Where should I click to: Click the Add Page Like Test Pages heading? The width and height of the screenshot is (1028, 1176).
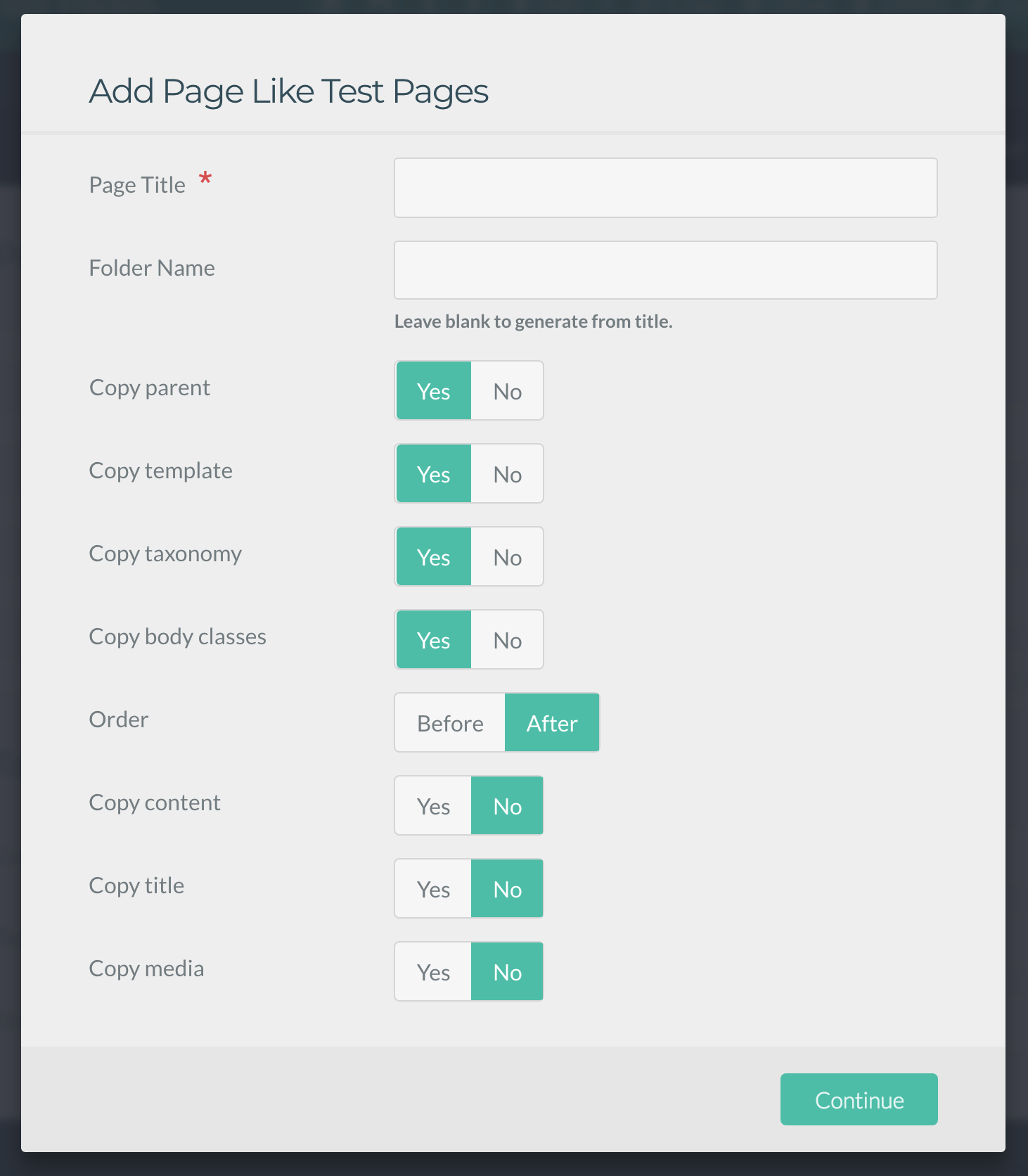[x=288, y=90]
